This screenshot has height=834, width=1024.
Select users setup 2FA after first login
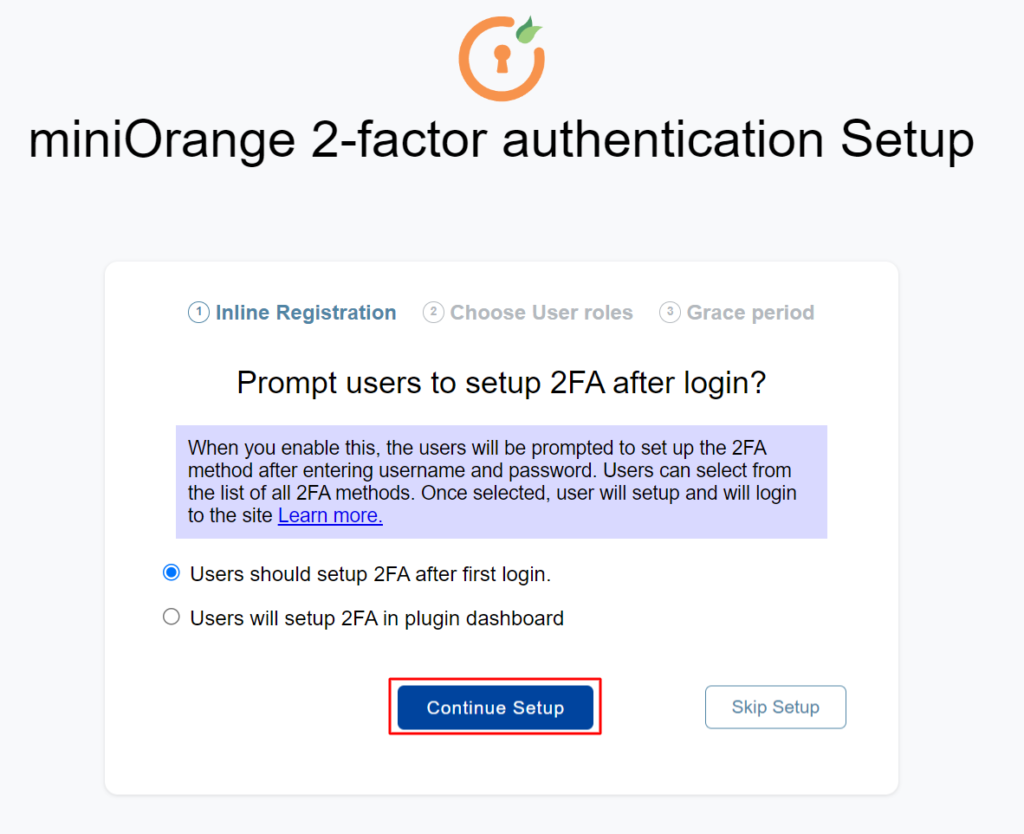coord(171,572)
